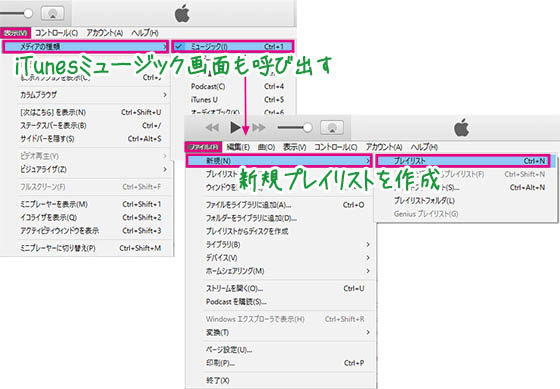Expand the ビジュアライザ(Z) submenu arrow

pos(165,169)
